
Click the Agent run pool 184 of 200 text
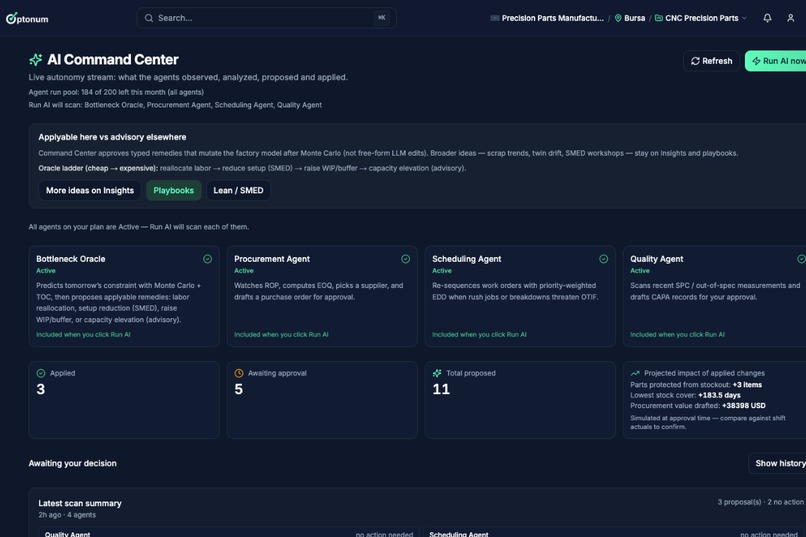pyautogui.click(x=116, y=92)
